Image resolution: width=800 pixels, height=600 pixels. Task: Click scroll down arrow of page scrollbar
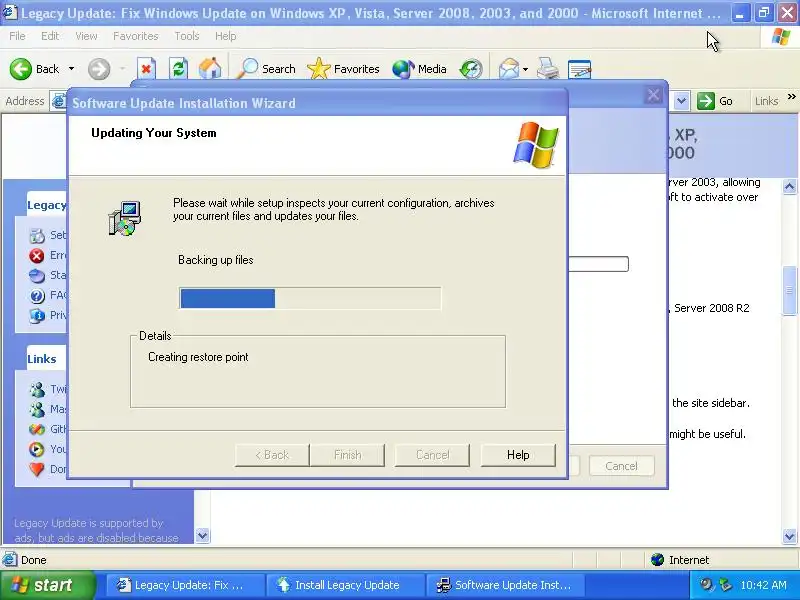click(x=789, y=536)
